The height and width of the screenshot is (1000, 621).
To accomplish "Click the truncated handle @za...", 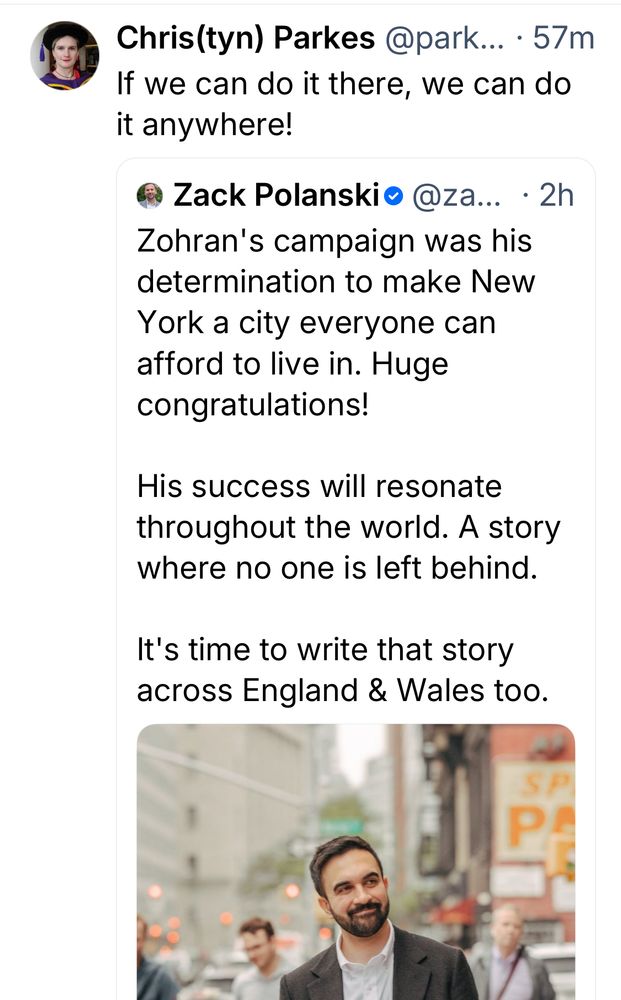I will (457, 195).
